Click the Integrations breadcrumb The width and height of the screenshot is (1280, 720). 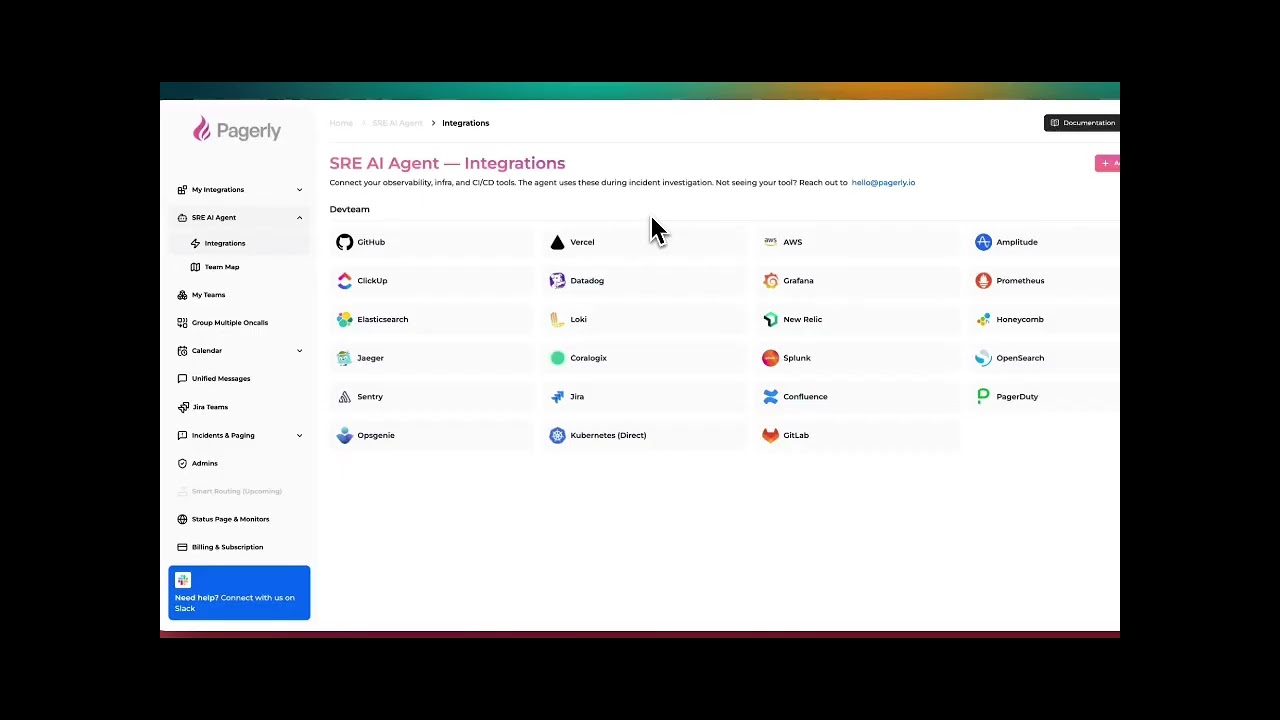point(466,123)
